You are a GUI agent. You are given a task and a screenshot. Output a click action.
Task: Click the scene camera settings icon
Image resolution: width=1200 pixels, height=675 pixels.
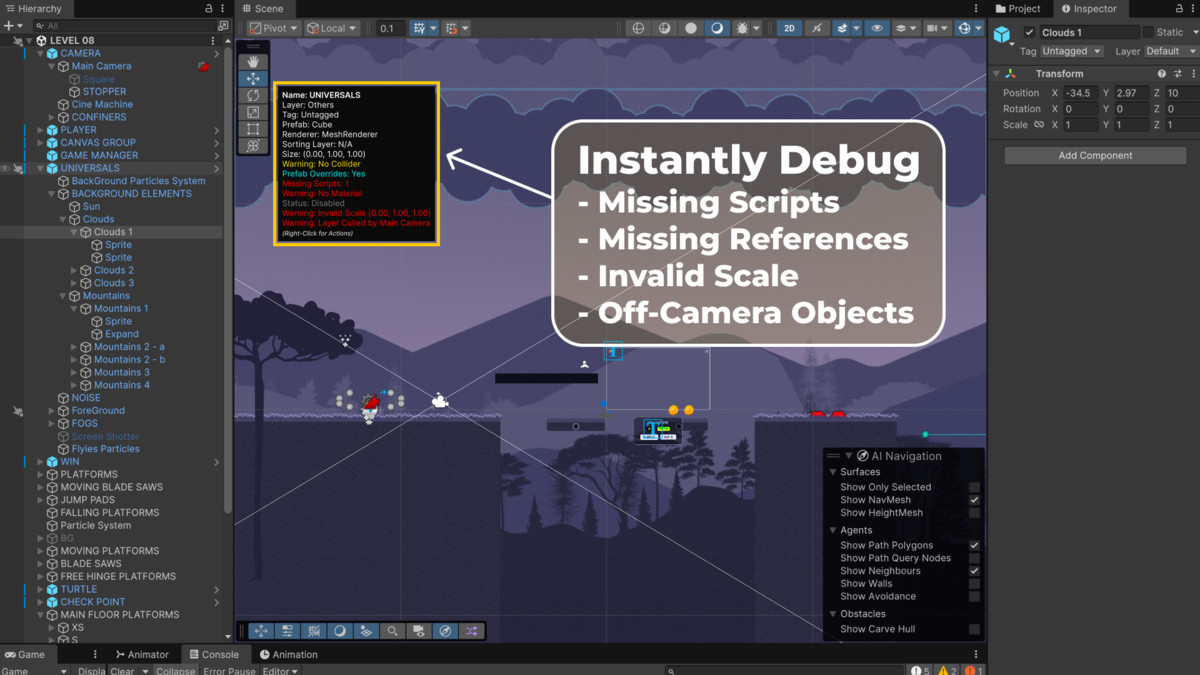[418, 630]
